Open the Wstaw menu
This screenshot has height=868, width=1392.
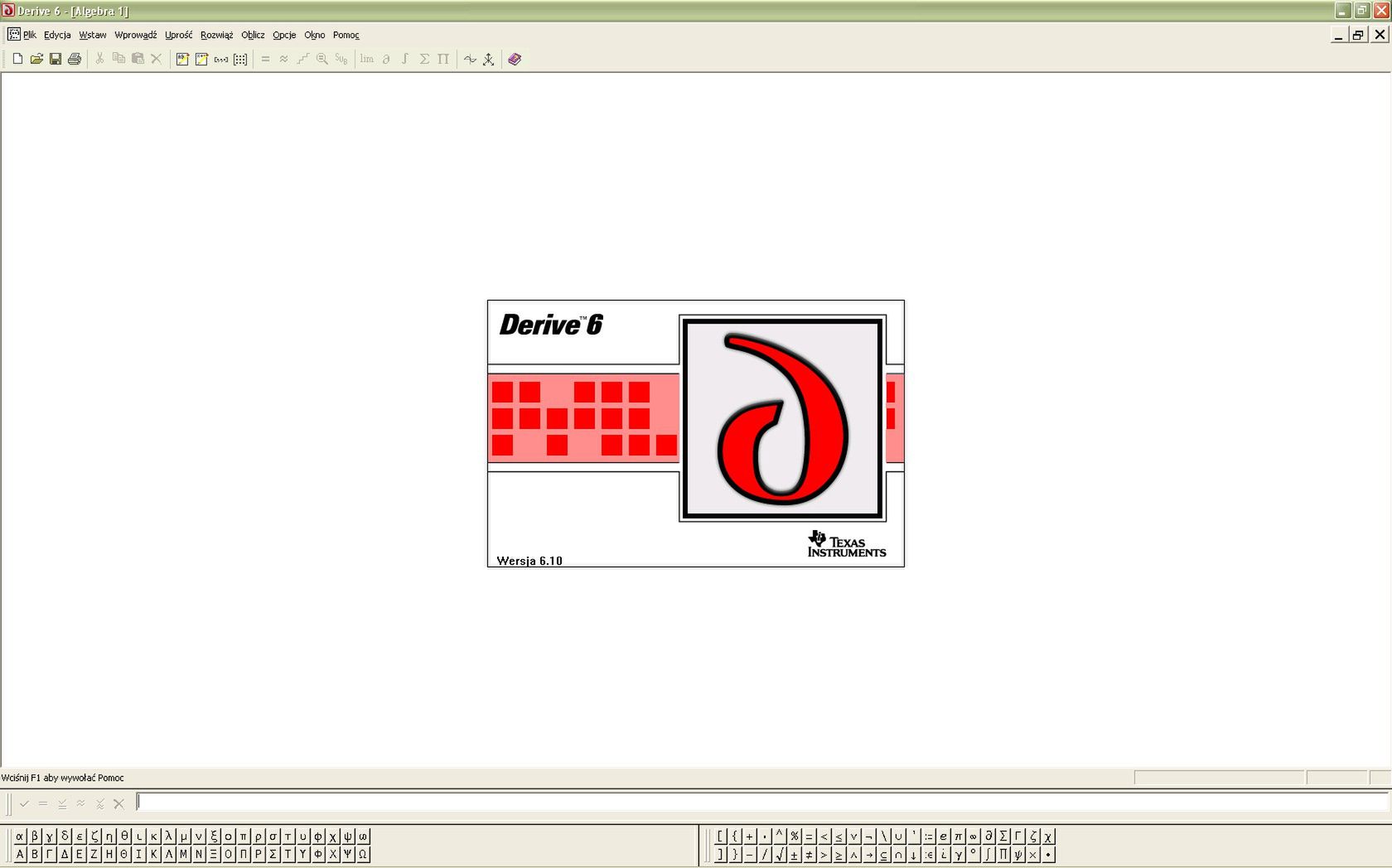click(x=93, y=35)
